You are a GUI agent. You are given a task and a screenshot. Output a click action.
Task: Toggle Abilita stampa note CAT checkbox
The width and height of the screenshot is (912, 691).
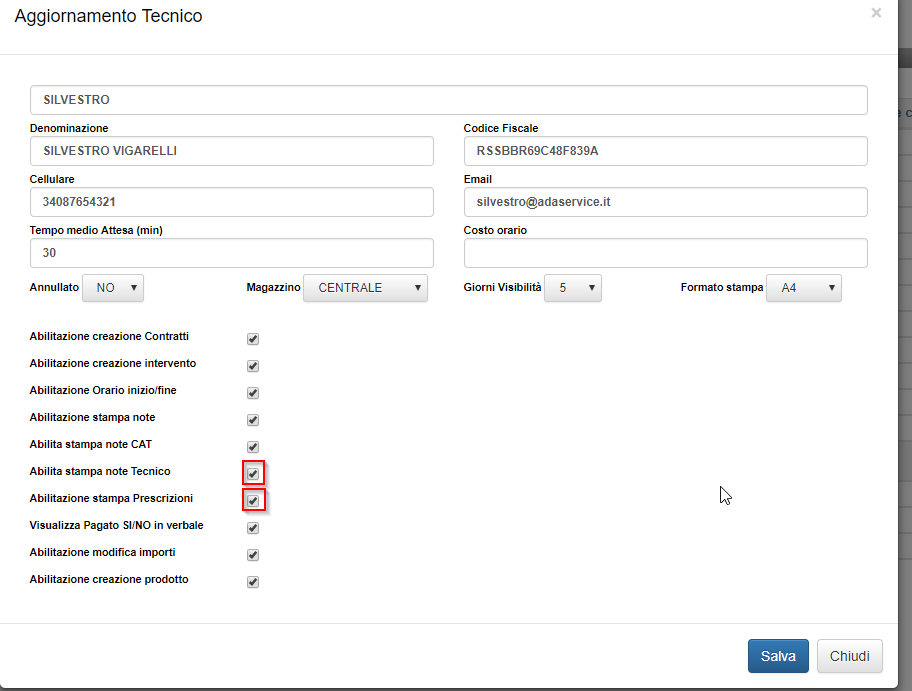pyautogui.click(x=253, y=447)
